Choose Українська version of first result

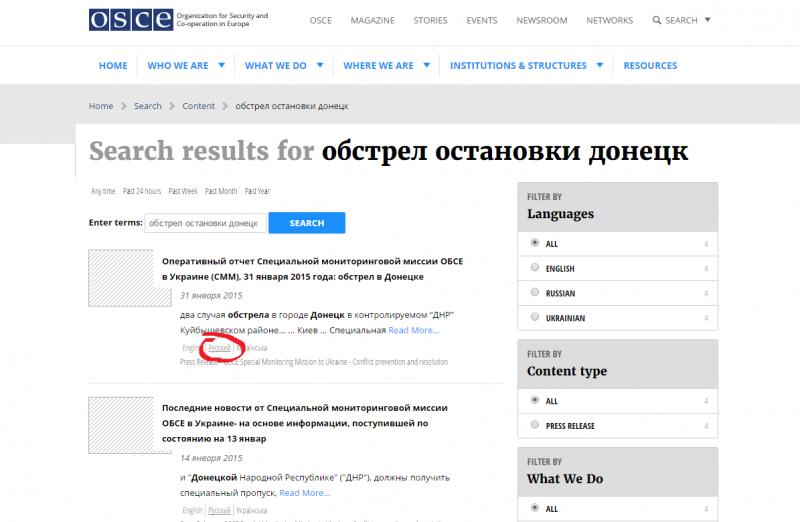point(252,347)
